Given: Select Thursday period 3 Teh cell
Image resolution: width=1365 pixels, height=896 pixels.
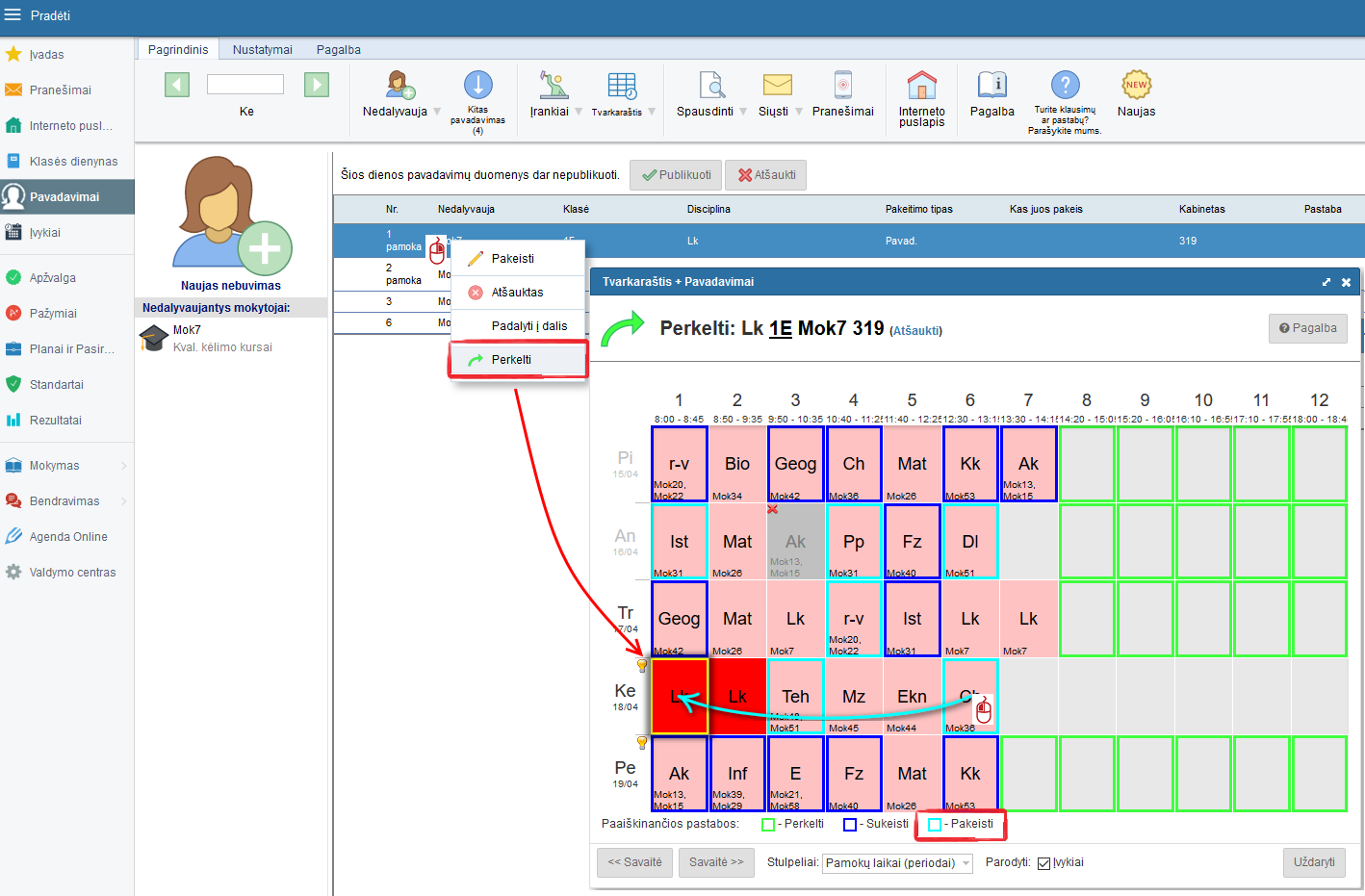Looking at the screenshot, I should tap(795, 697).
